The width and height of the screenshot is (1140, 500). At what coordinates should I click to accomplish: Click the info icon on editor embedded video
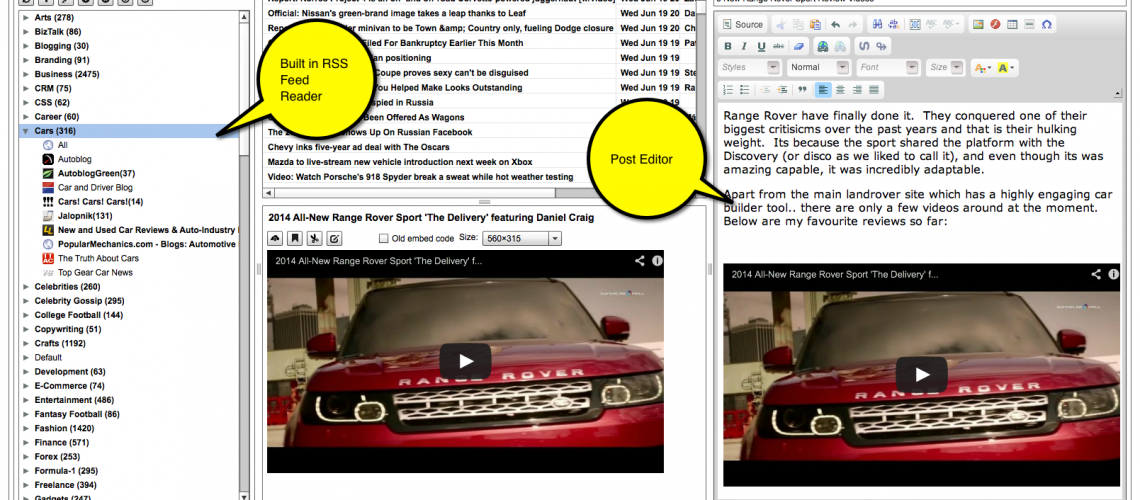click(x=1113, y=274)
